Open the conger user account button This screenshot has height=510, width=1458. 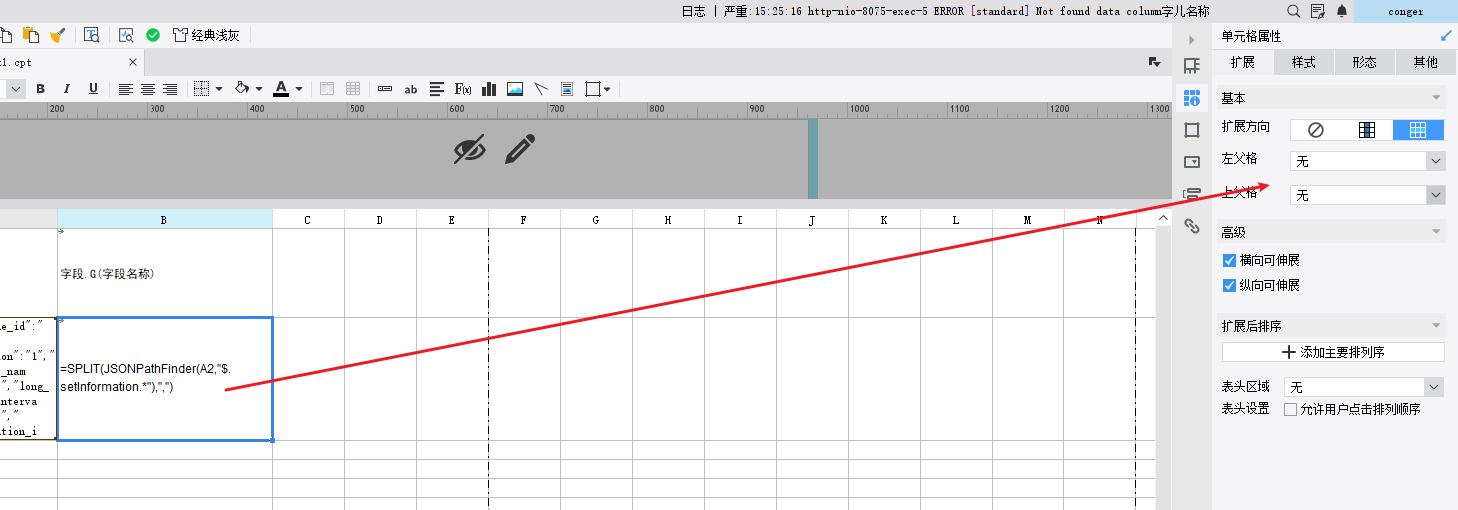(1406, 11)
